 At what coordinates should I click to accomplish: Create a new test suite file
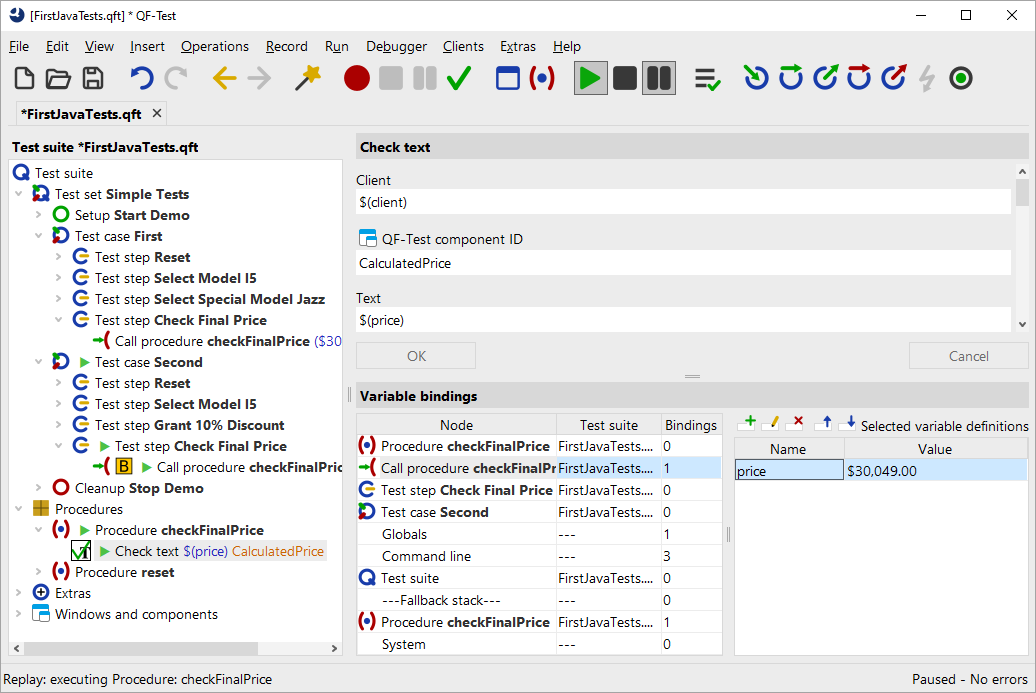24,78
